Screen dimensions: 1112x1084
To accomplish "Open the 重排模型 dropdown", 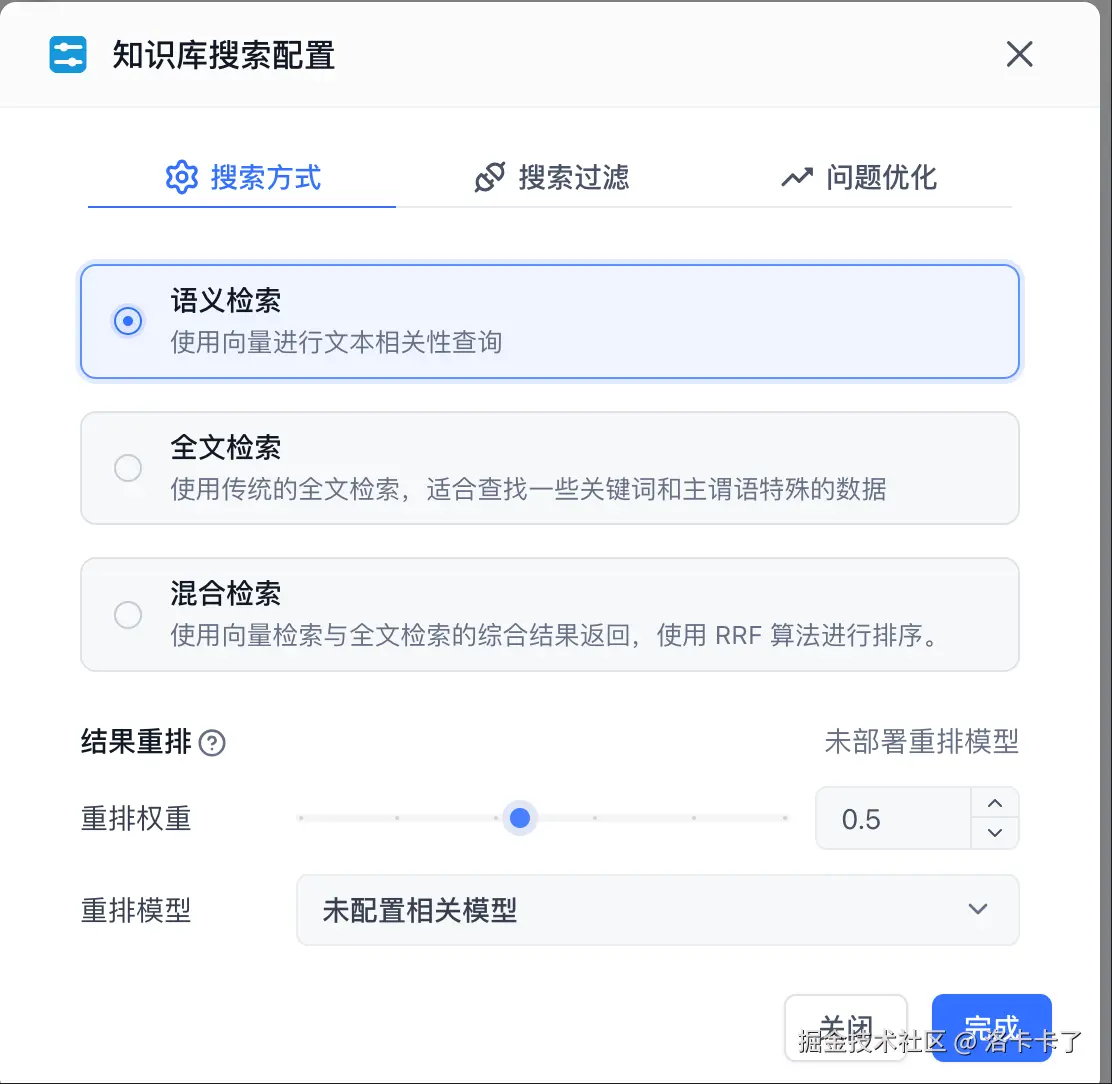I will point(657,910).
